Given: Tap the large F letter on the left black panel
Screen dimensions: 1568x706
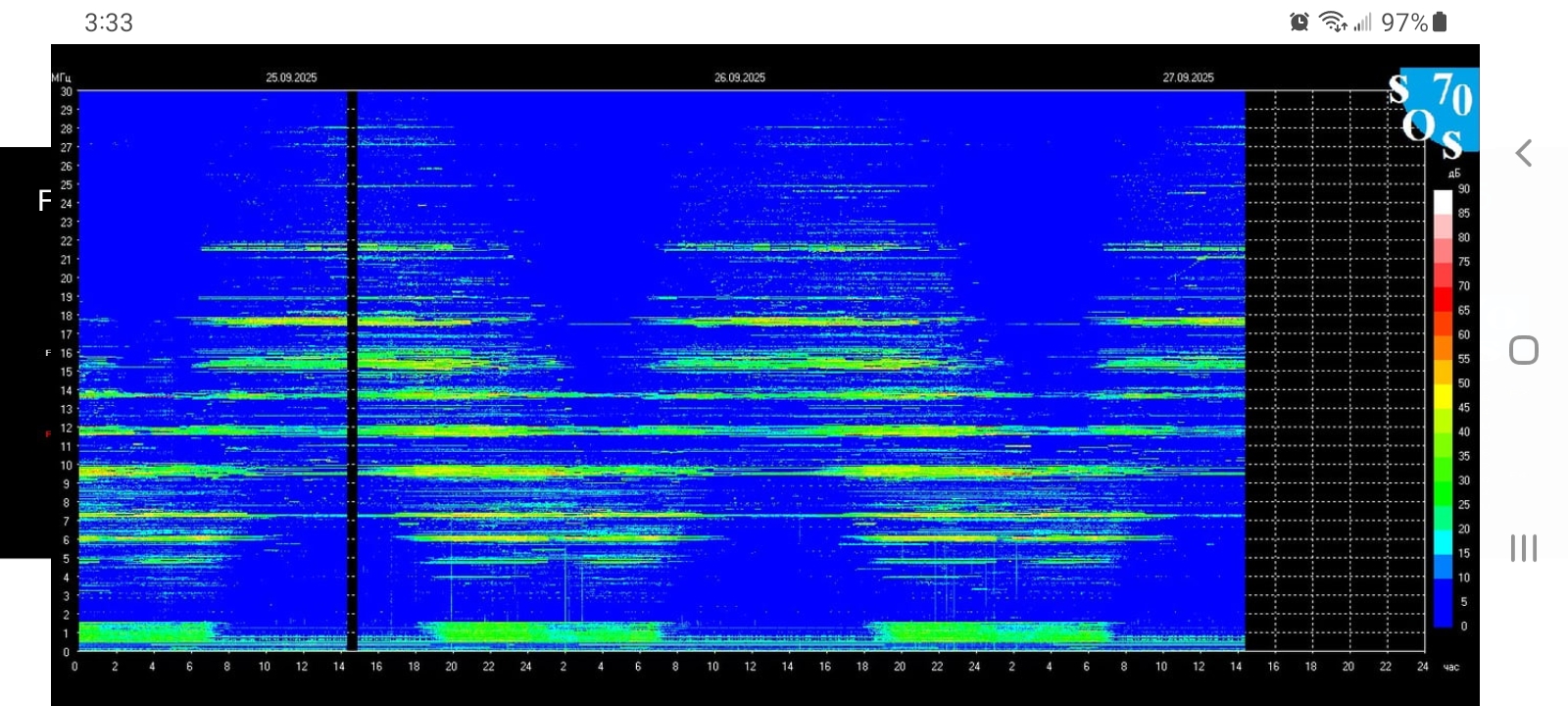Looking at the screenshot, I should pos(44,201).
